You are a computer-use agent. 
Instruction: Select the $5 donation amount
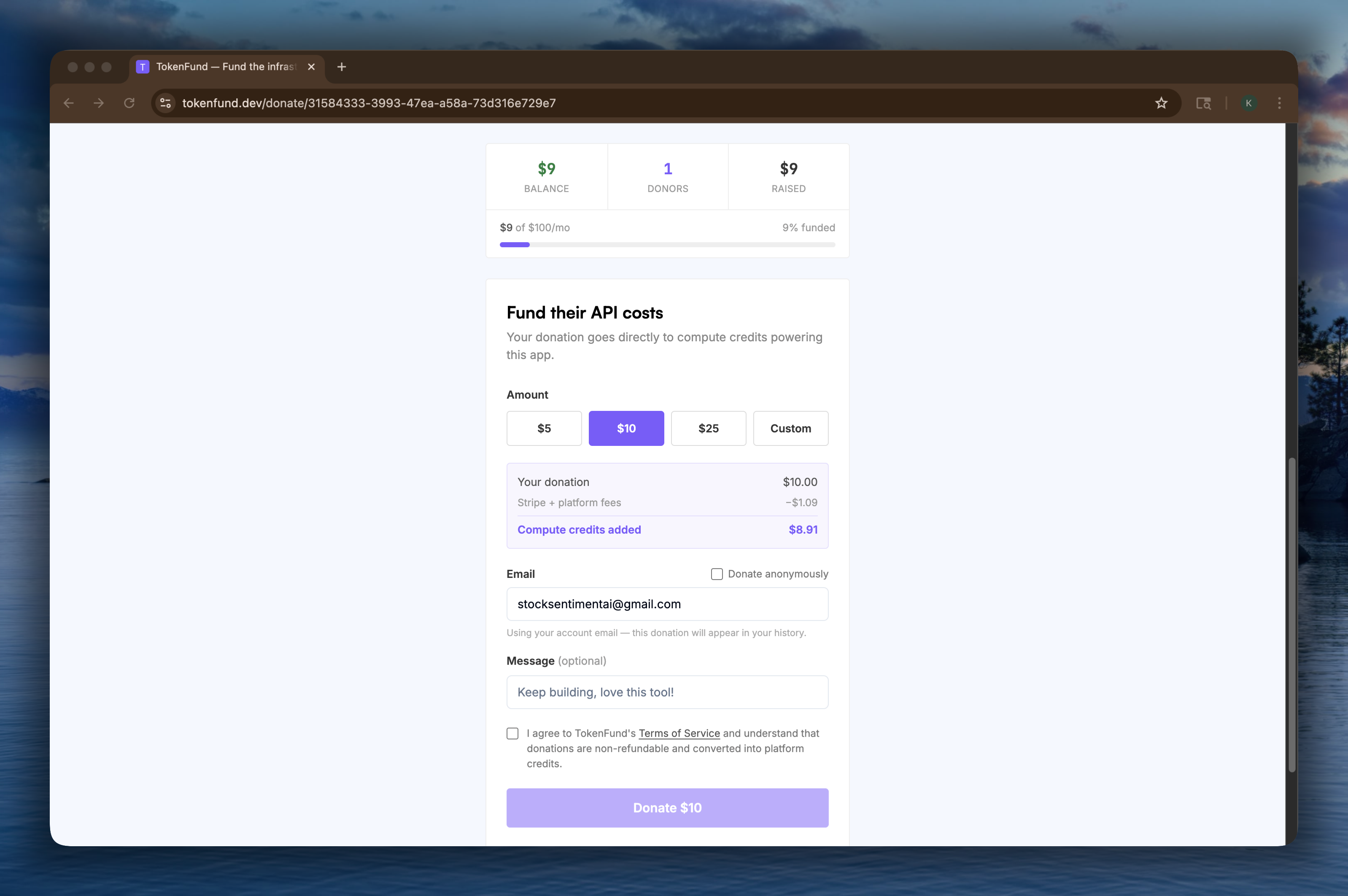pyautogui.click(x=544, y=428)
